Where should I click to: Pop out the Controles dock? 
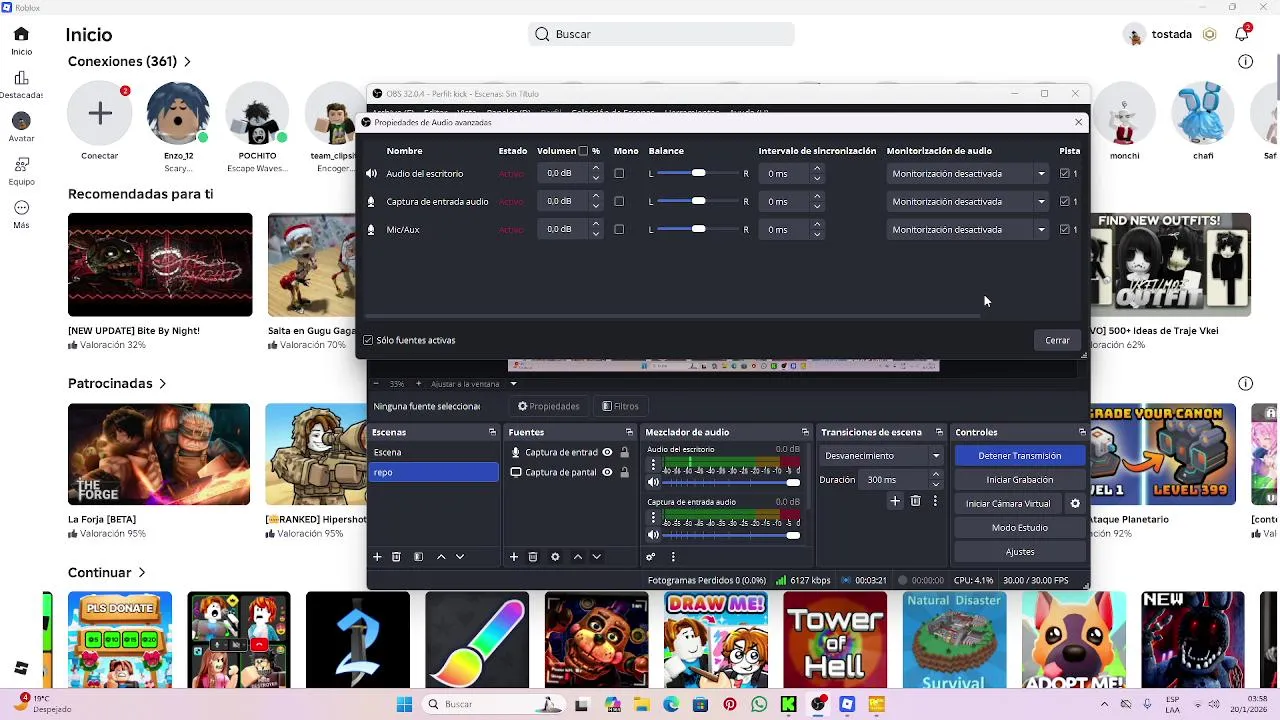tap(1082, 432)
